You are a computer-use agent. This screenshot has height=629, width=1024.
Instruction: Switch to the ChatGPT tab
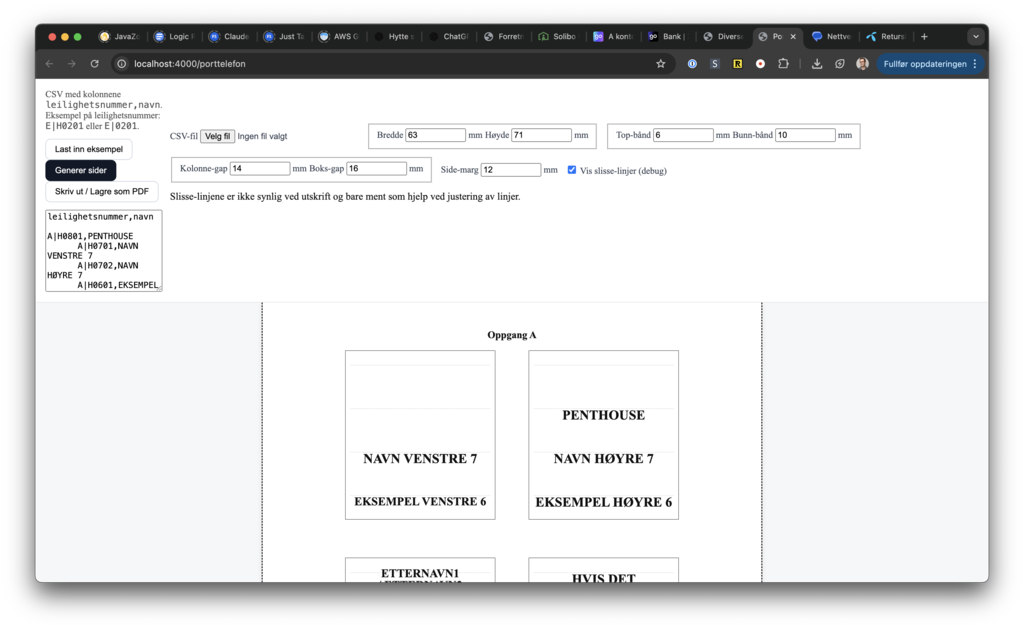point(448,37)
